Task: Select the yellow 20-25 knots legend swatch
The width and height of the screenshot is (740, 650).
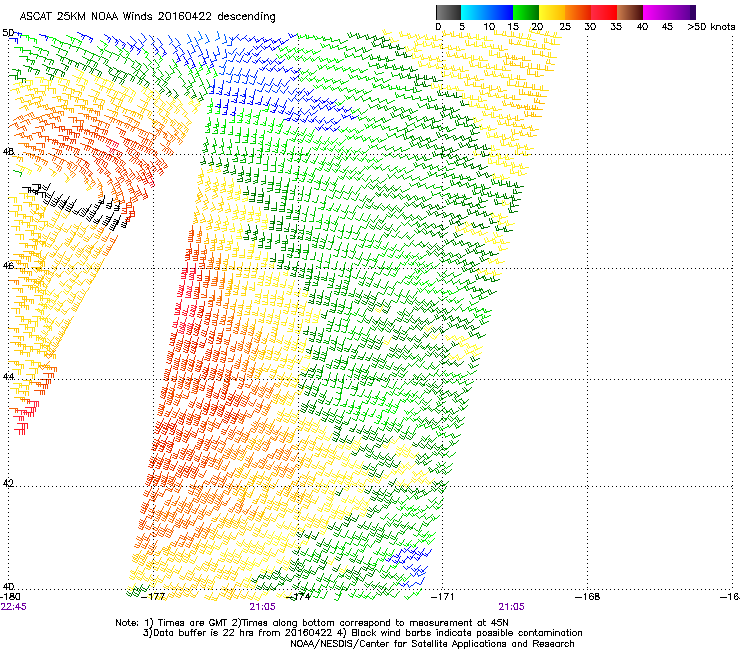Action: [552, 12]
